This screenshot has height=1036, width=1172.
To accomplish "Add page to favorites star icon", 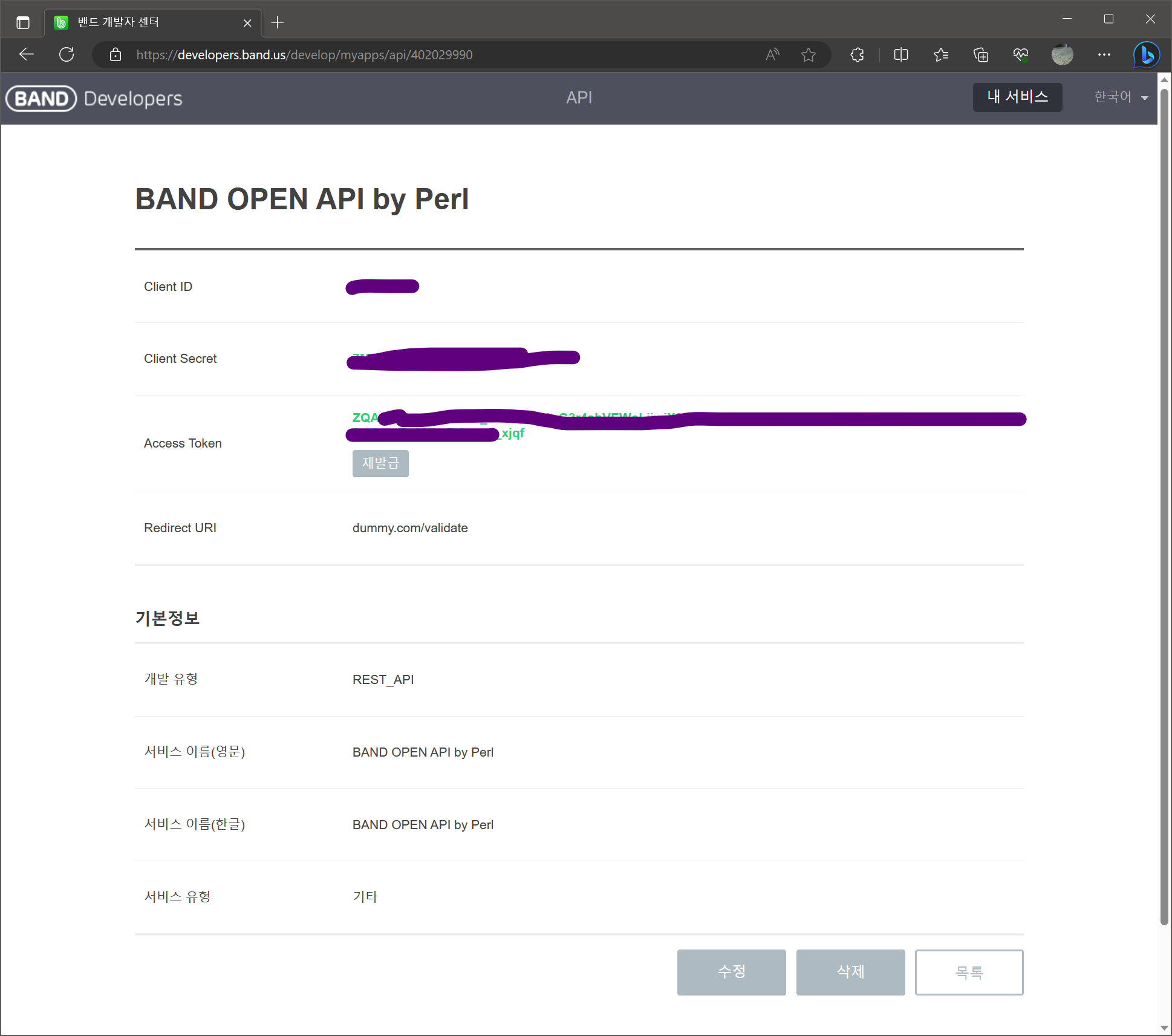I will point(809,55).
